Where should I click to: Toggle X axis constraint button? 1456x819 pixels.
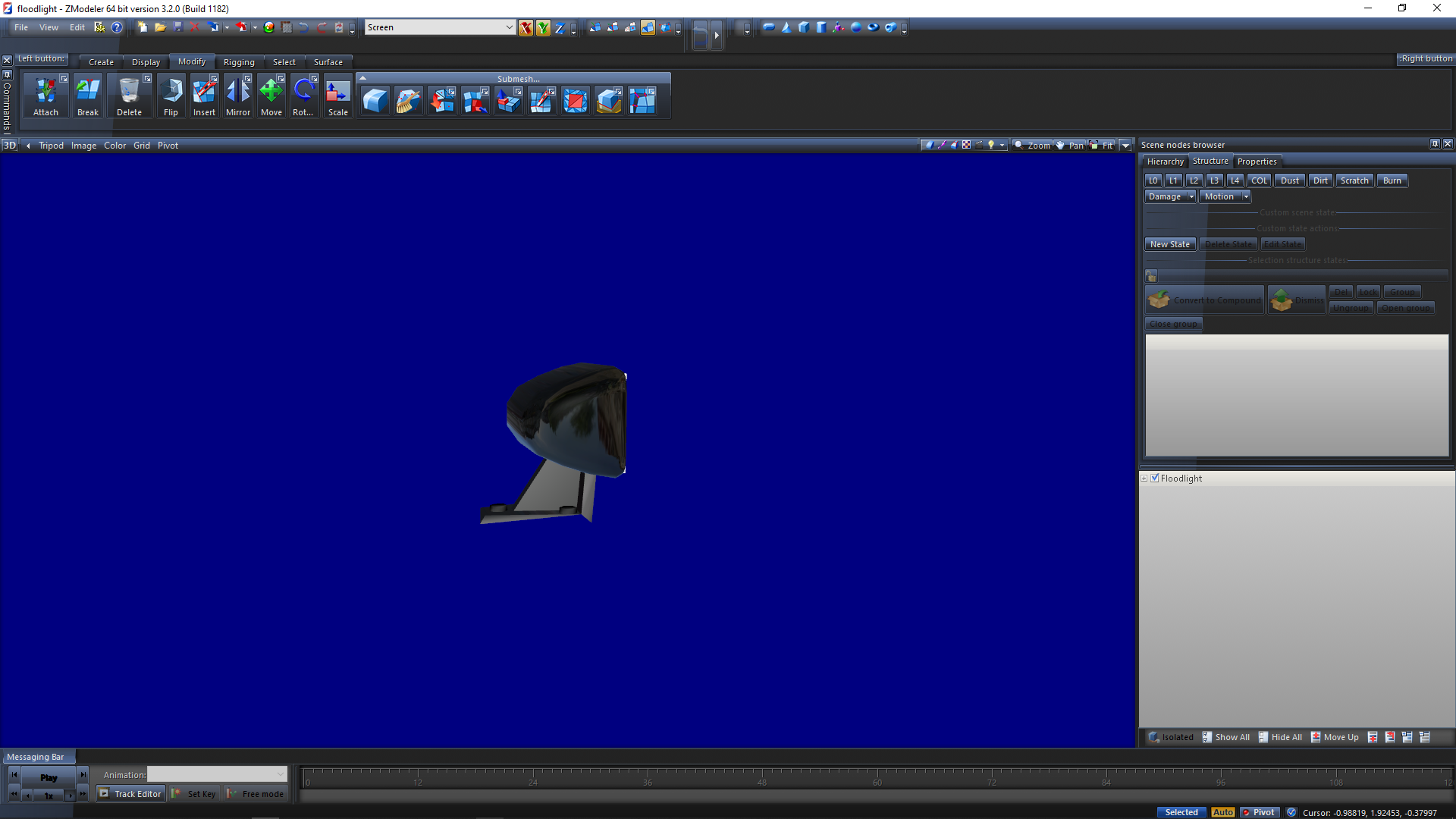(526, 28)
